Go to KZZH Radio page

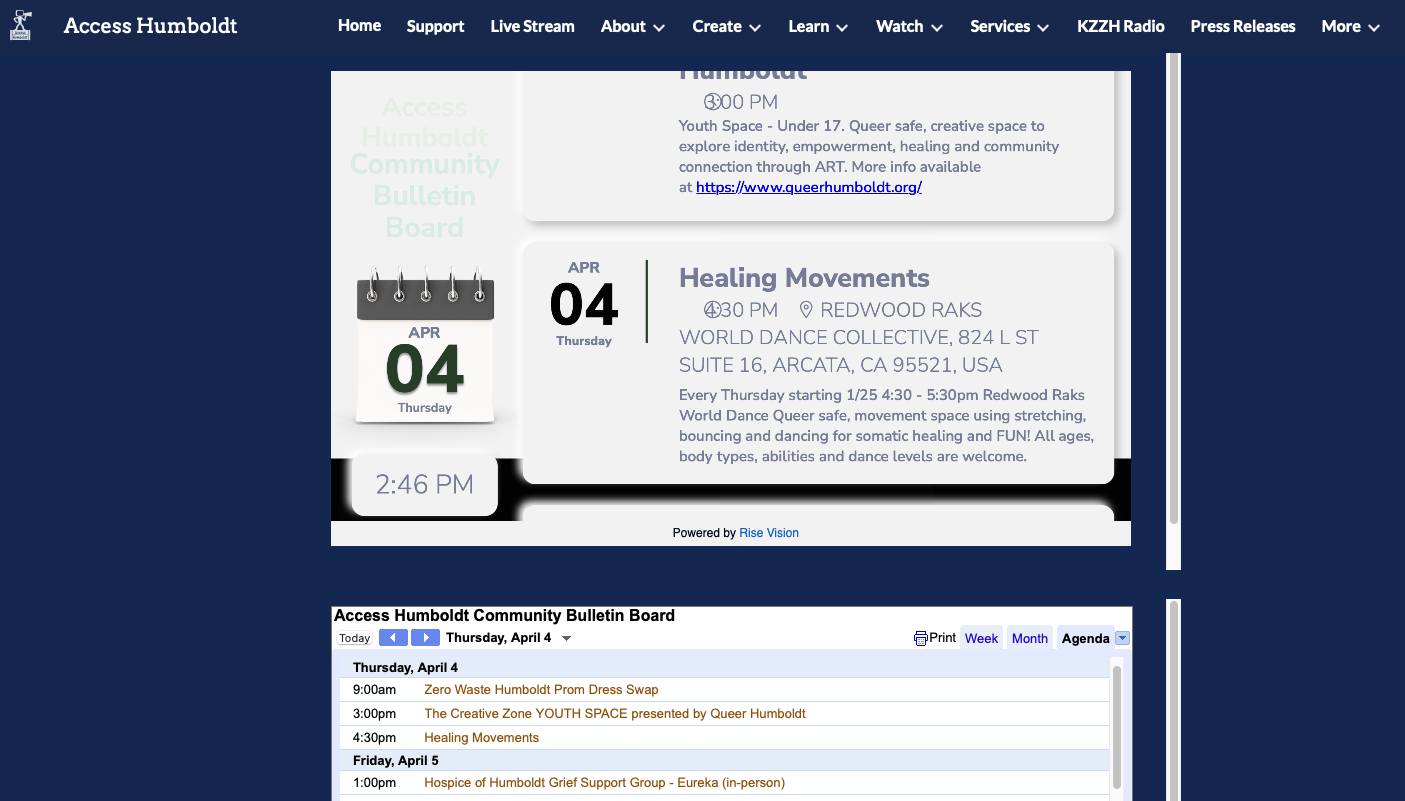(x=1120, y=27)
